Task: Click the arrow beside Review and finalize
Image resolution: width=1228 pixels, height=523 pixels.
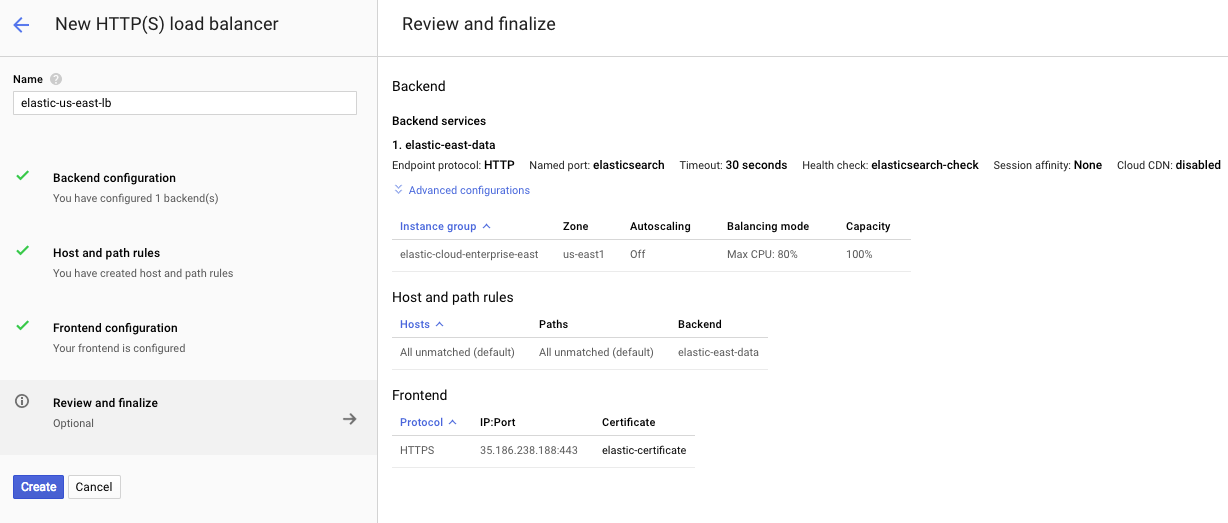Action: point(349,419)
